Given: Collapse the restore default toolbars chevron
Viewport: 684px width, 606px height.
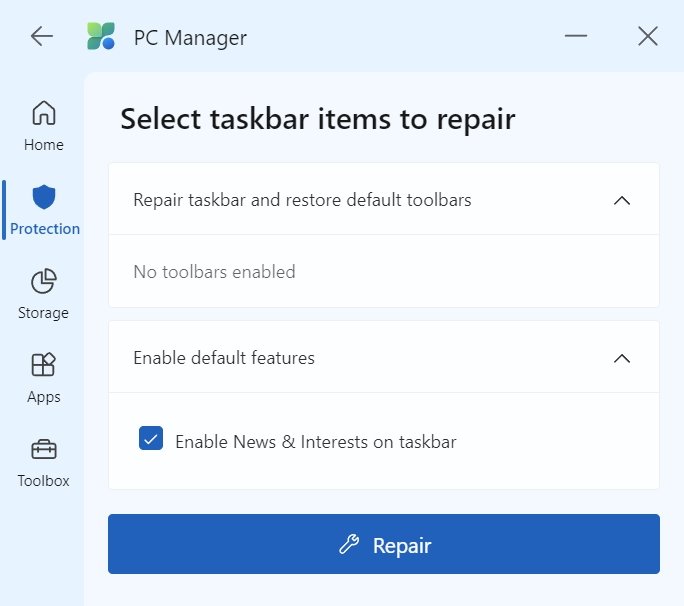Looking at the screenshot, I should [x=621, y=200].
